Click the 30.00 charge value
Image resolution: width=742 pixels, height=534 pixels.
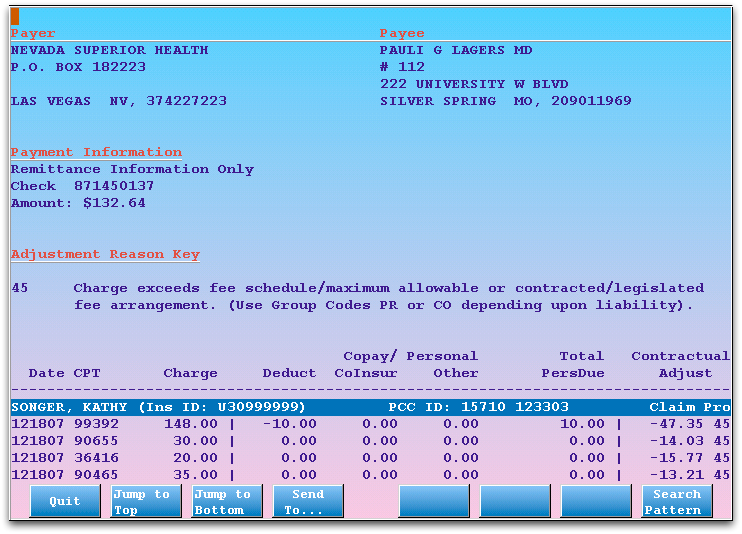point(195,441)
